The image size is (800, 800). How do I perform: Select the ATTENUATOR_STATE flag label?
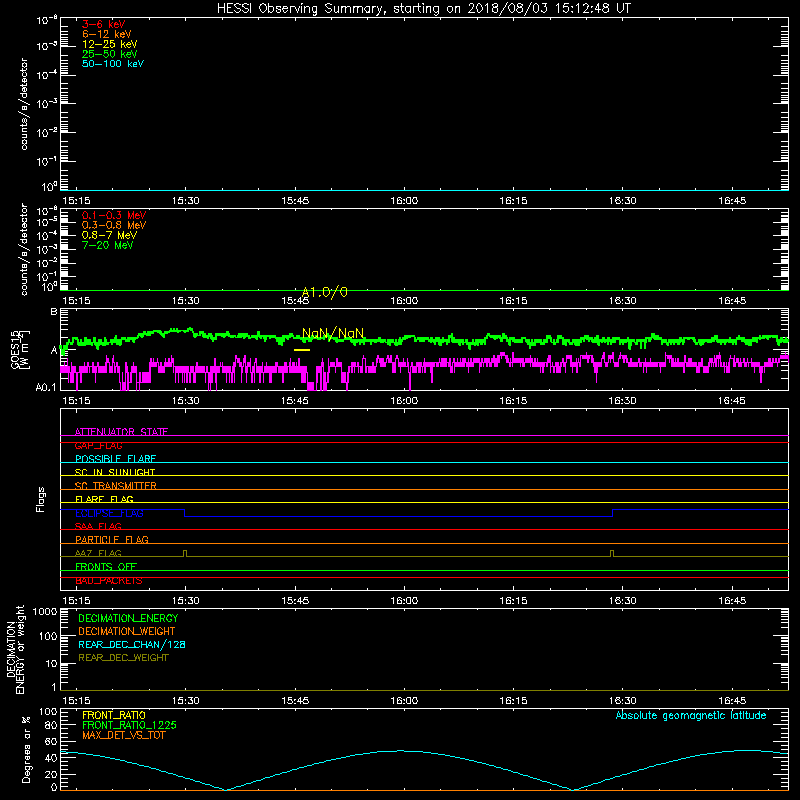point(121,432)
